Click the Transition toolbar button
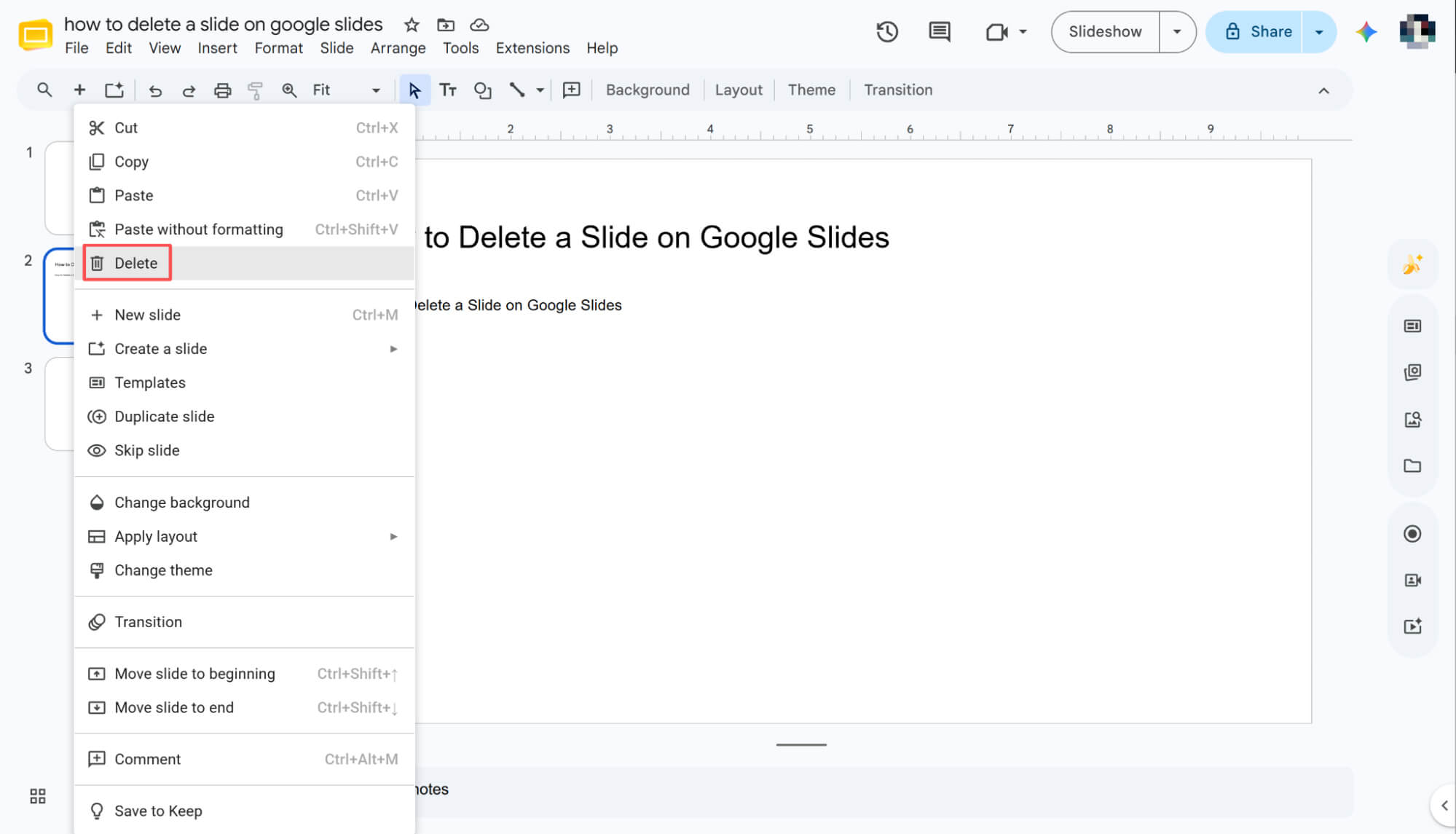 (898, 90)
